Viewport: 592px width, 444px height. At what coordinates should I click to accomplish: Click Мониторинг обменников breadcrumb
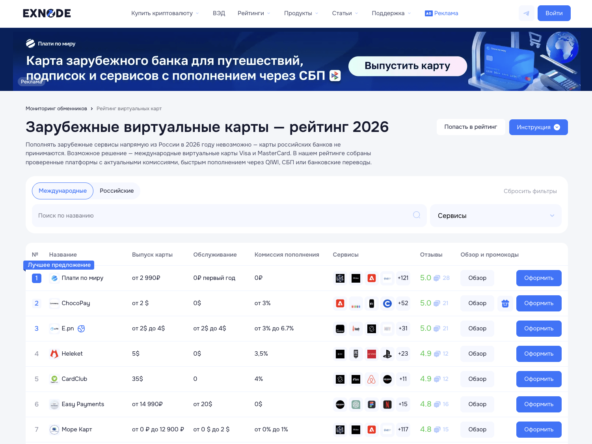(56, 108)
